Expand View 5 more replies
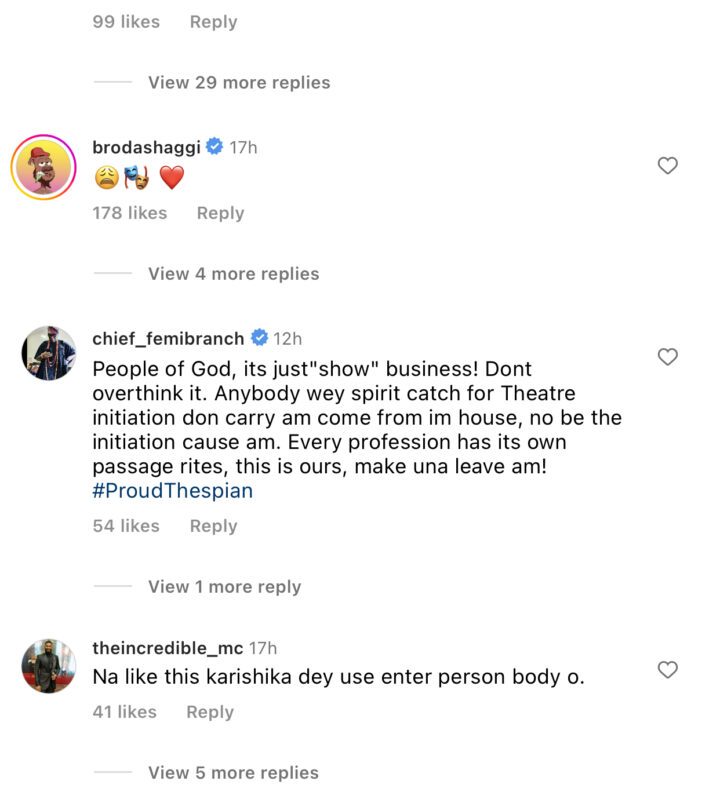The height and width of the screenshot is (800, 720). (x=233, y=772)
